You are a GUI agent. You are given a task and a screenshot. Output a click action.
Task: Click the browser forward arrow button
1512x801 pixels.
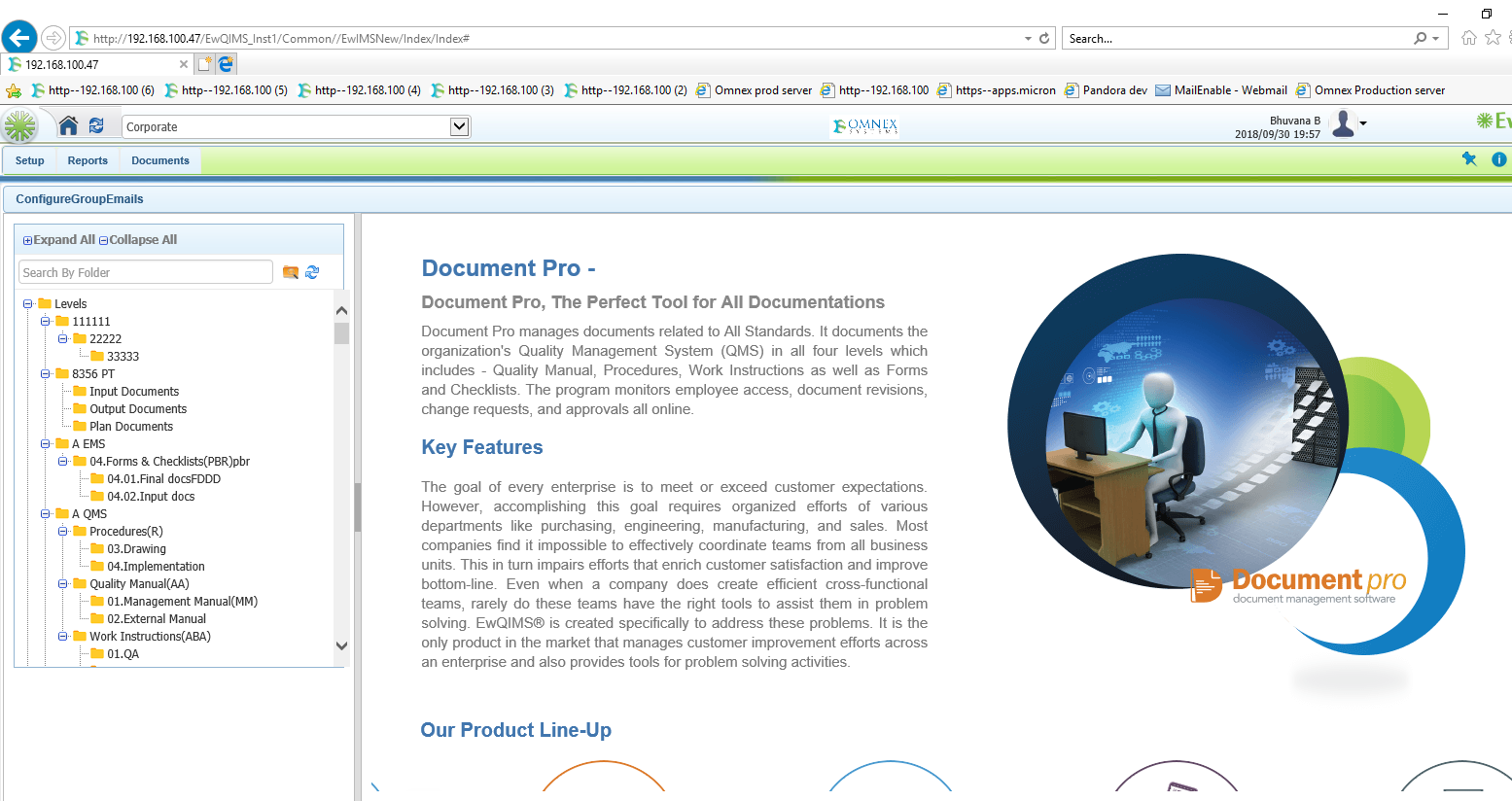53,38
